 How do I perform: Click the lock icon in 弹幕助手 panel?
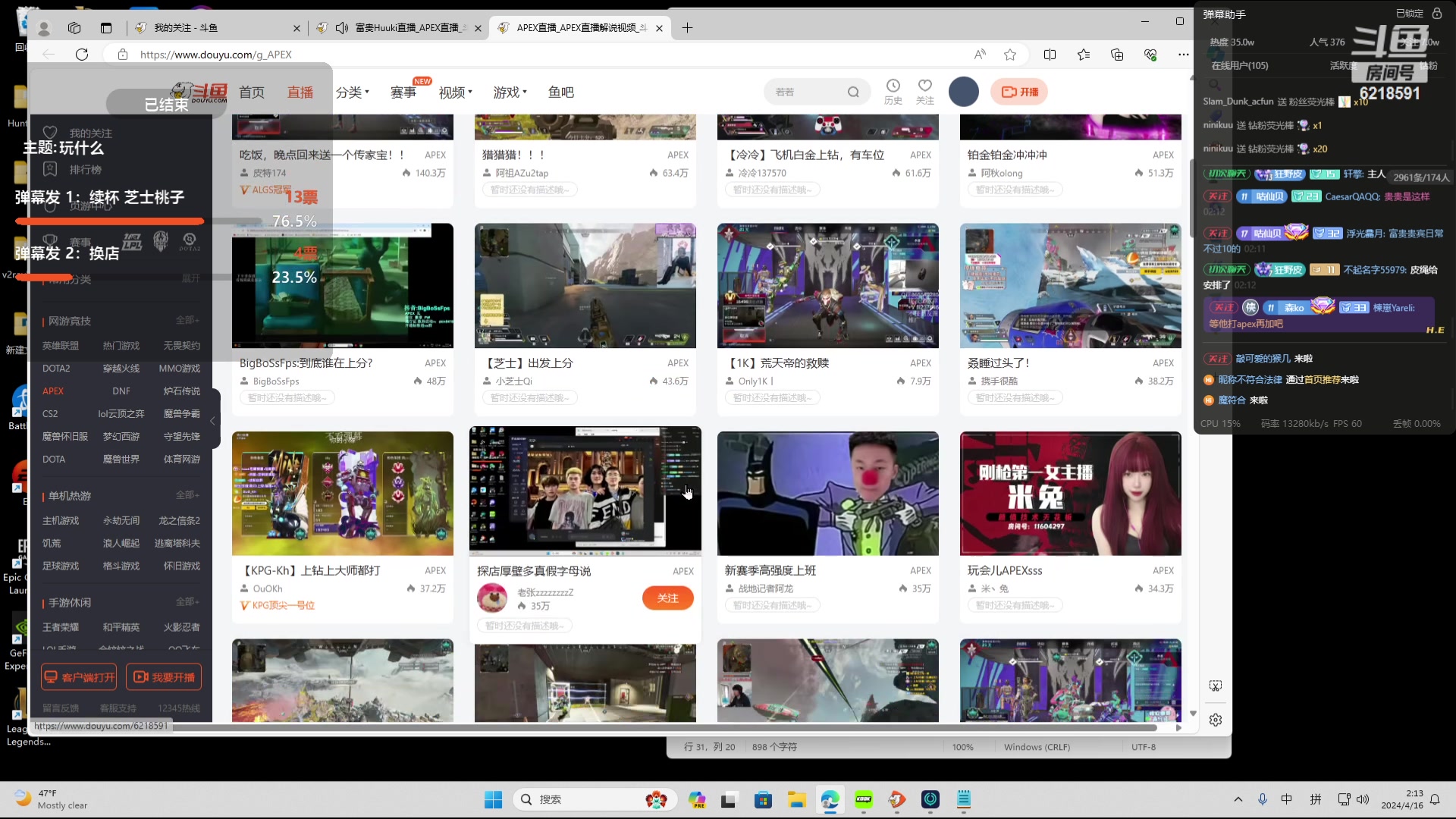click(x=1437, y=13)
